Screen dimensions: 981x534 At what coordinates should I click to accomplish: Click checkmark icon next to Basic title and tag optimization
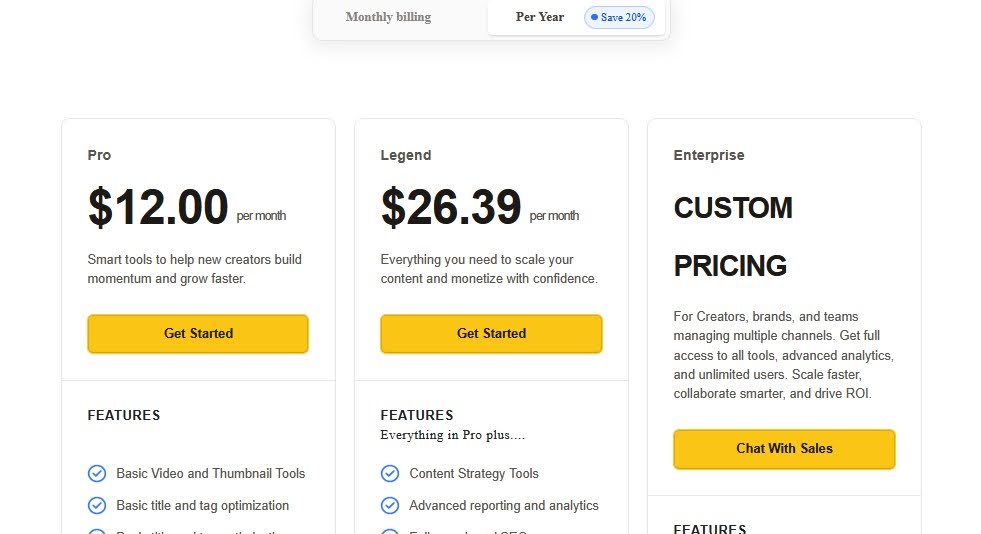click(x=97, y=506)
